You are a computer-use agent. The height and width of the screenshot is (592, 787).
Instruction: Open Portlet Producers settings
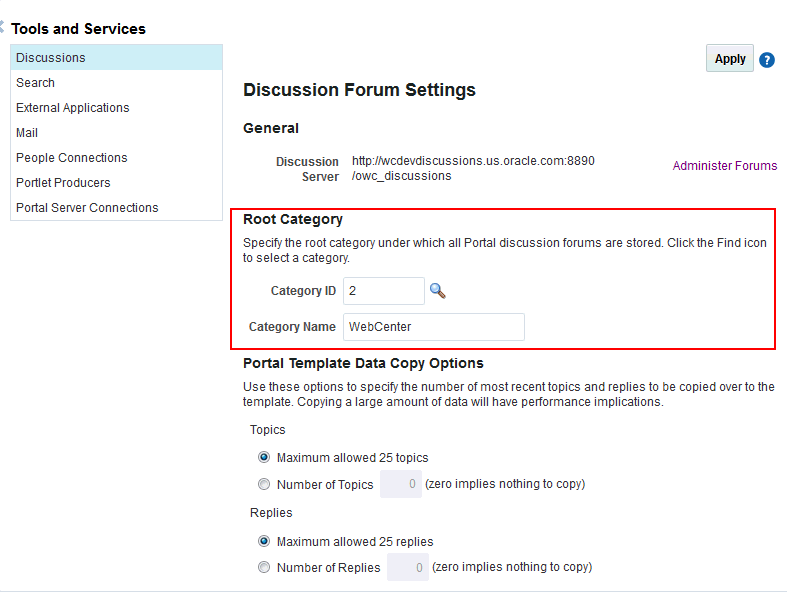[116, 183]
